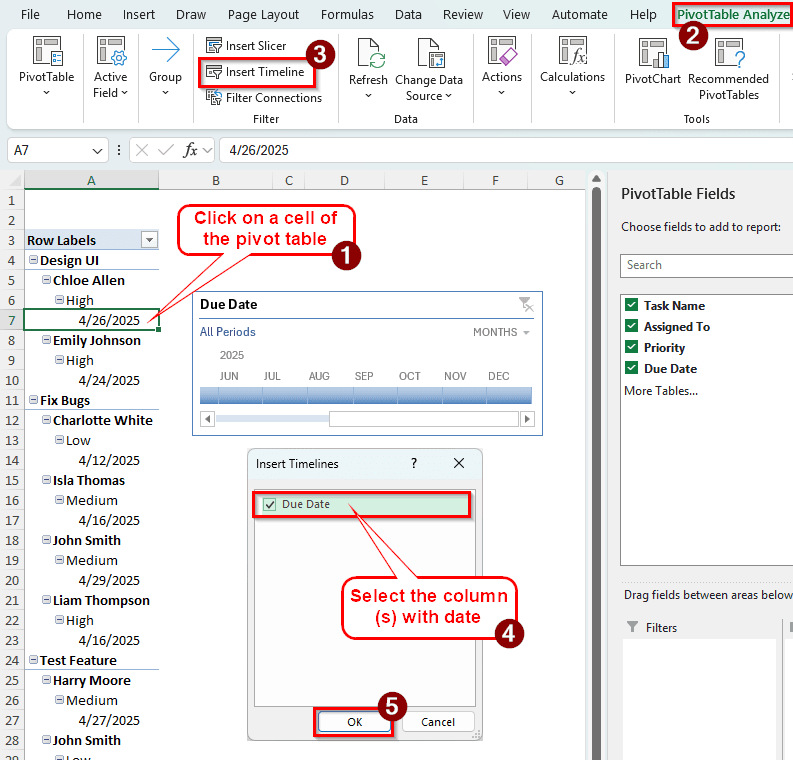Toggle Due Date checkbox in Insert Timelines
This screenshot has width=793, height=760.
tap(270, 505)
